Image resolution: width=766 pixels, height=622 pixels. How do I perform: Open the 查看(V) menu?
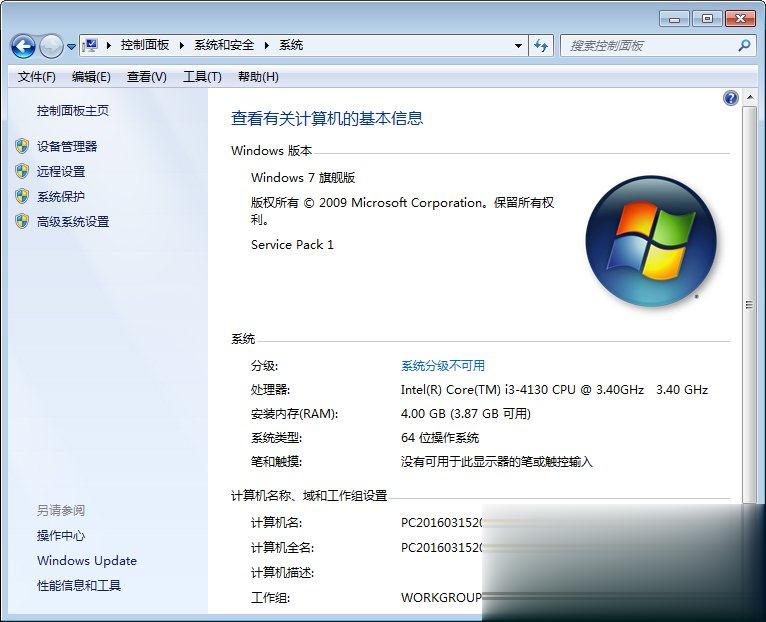147,77
